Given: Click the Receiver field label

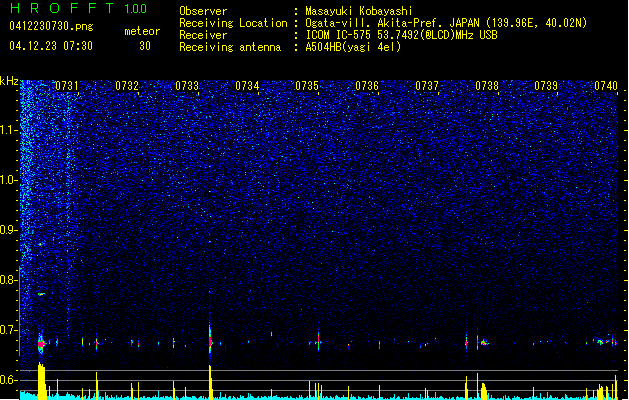Looking at the screenshot, I should coord(203,35).
